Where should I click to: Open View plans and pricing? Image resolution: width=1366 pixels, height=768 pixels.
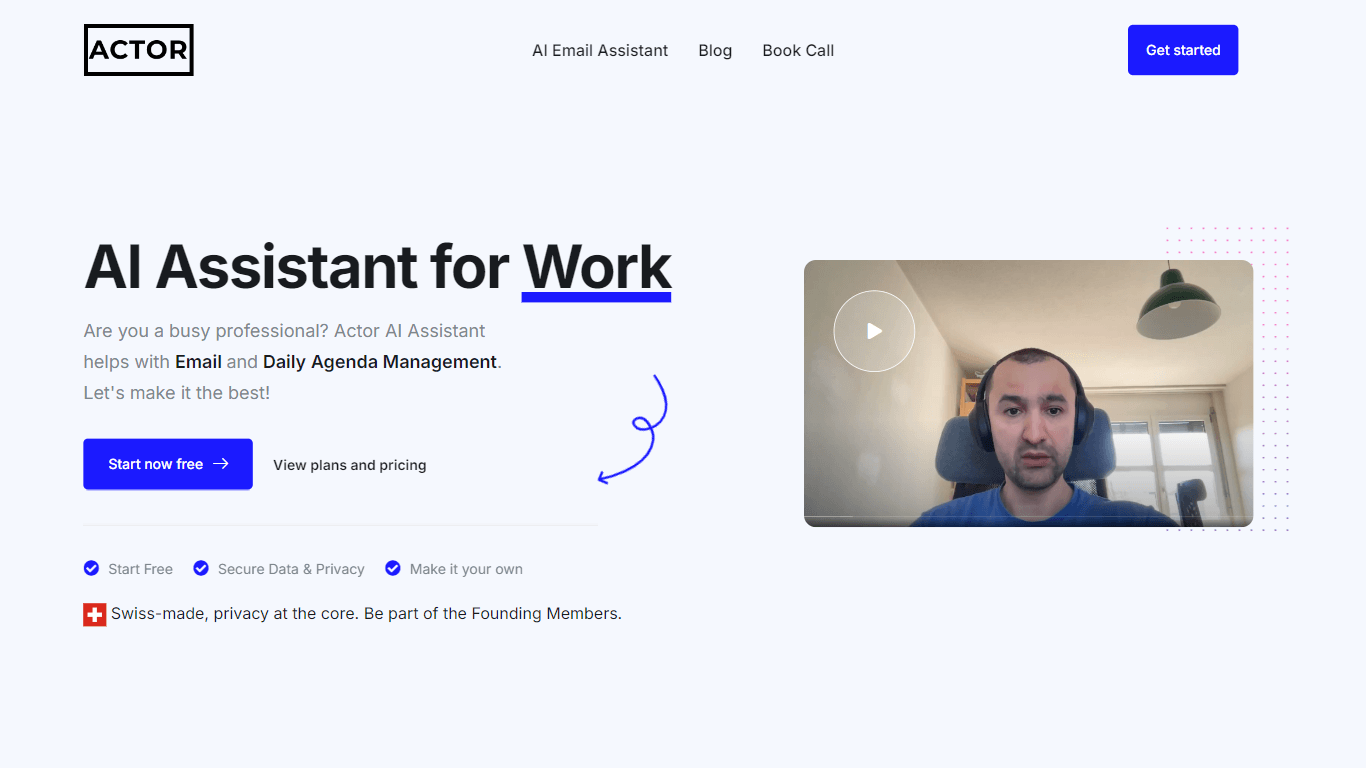pyautogui.click(x=350, y=465)
